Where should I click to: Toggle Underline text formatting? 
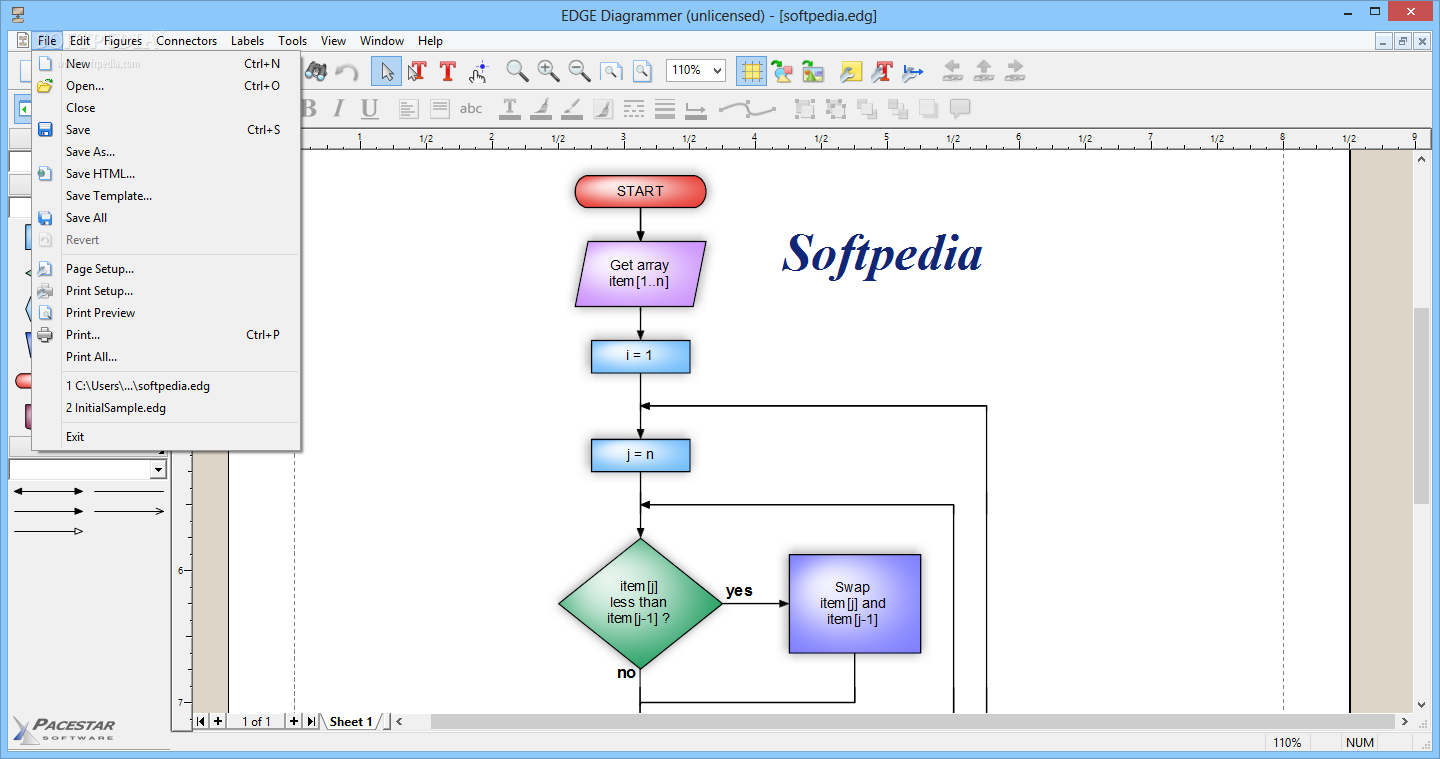369,108
